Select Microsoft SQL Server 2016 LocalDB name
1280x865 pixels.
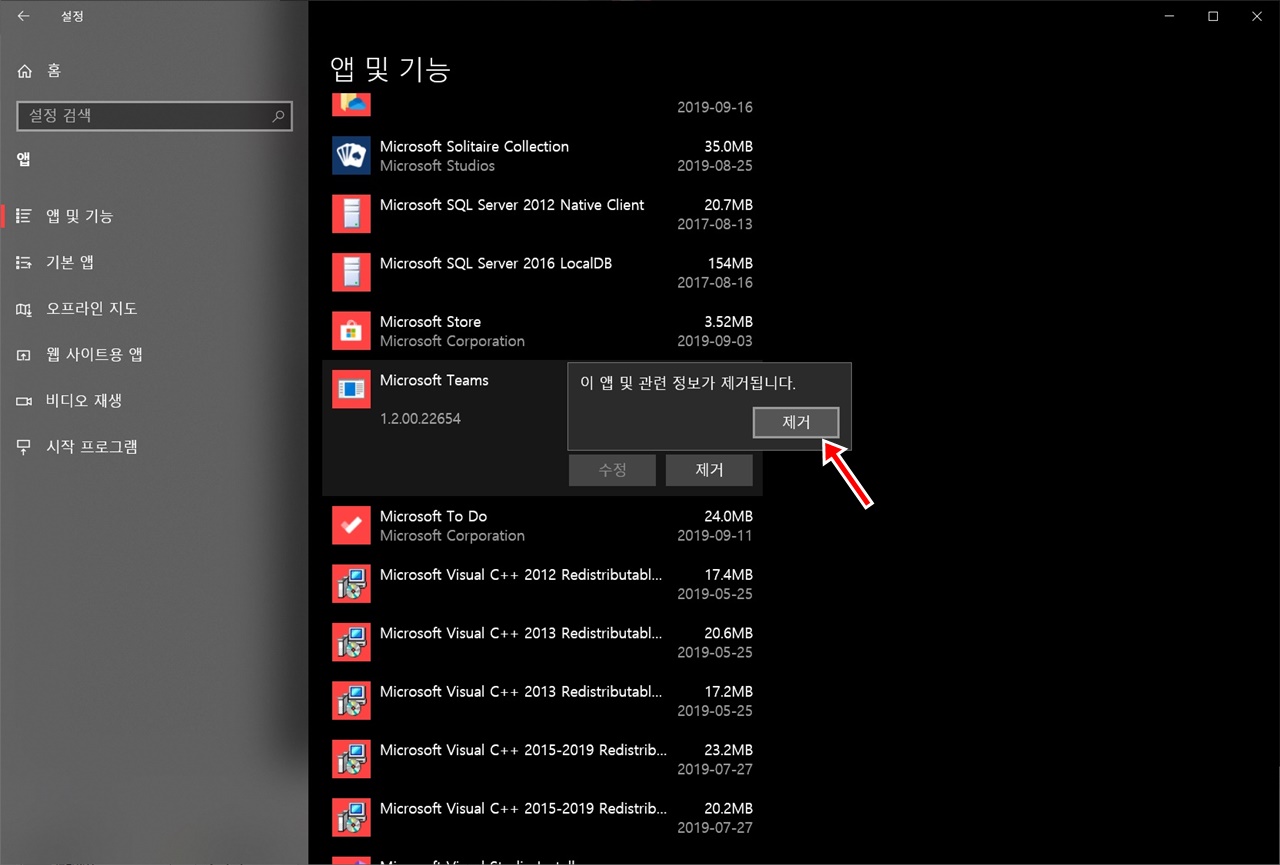tap(496, 263)
